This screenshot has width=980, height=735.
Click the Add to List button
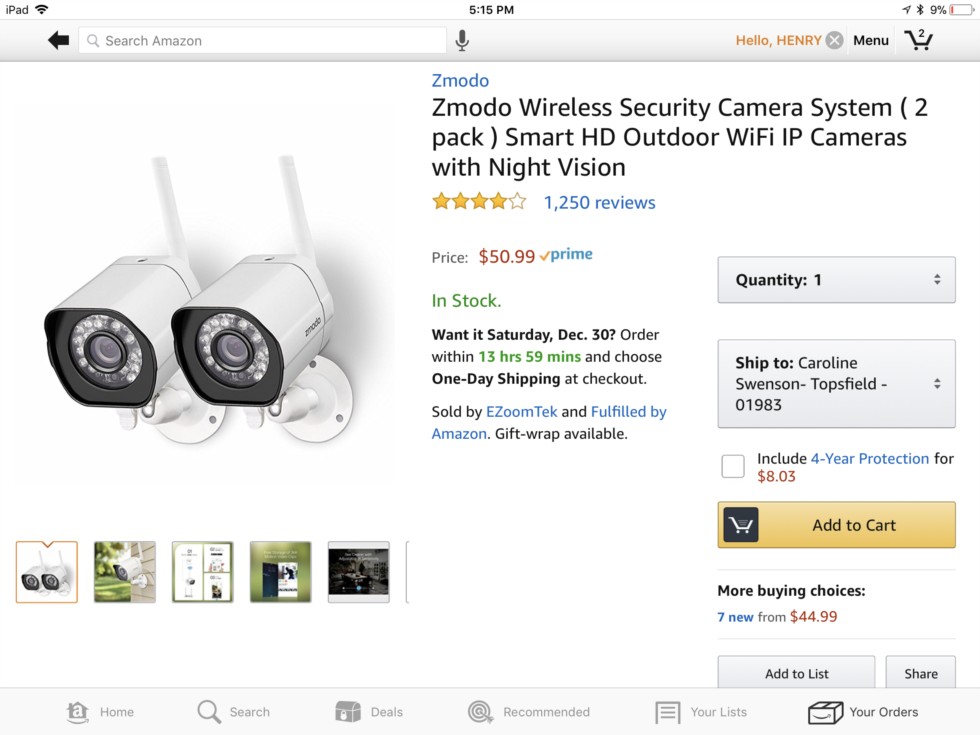796,673
